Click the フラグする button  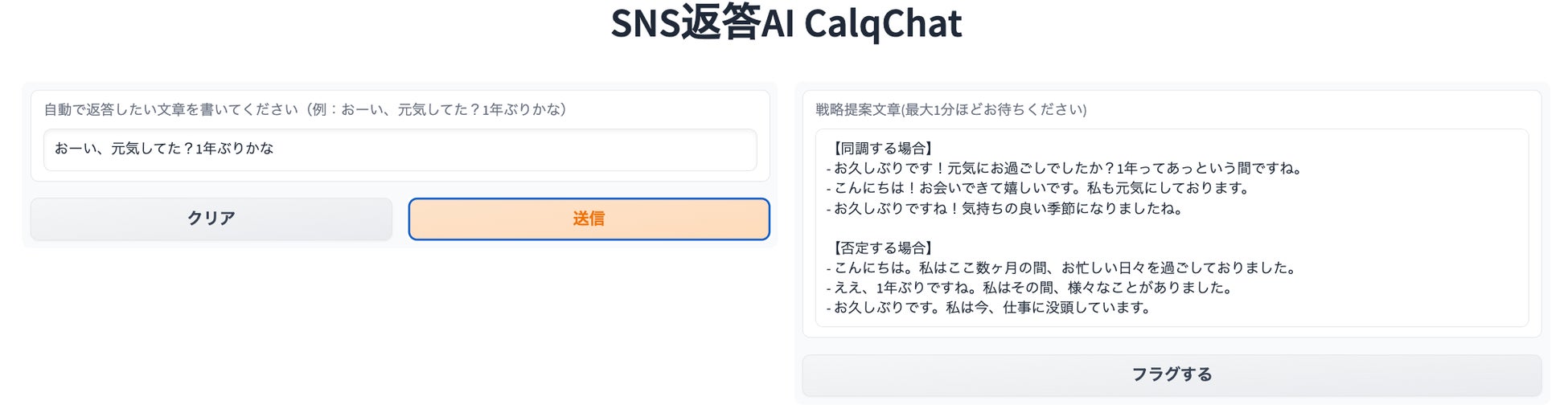point(1172,374)
